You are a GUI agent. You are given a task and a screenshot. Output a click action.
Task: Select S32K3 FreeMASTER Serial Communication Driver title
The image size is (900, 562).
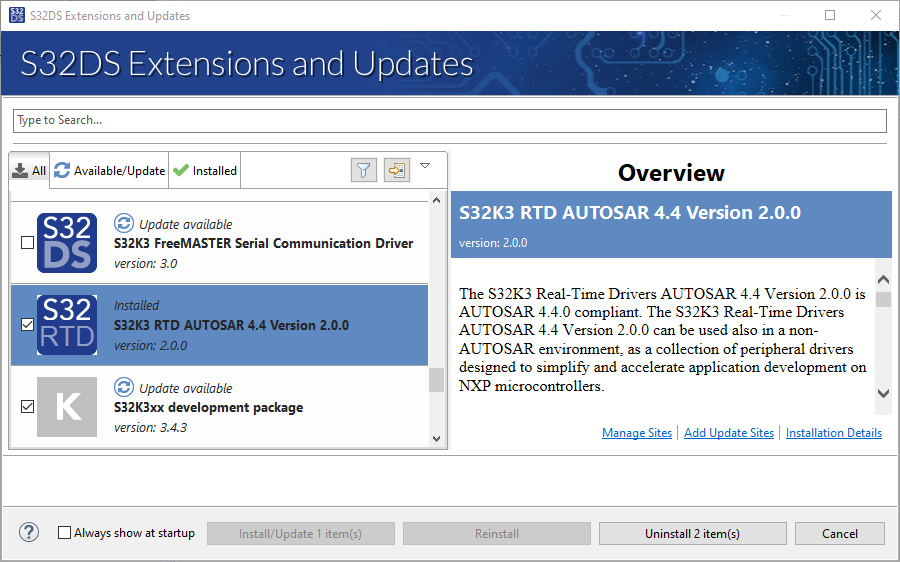(x=263, y=243)
